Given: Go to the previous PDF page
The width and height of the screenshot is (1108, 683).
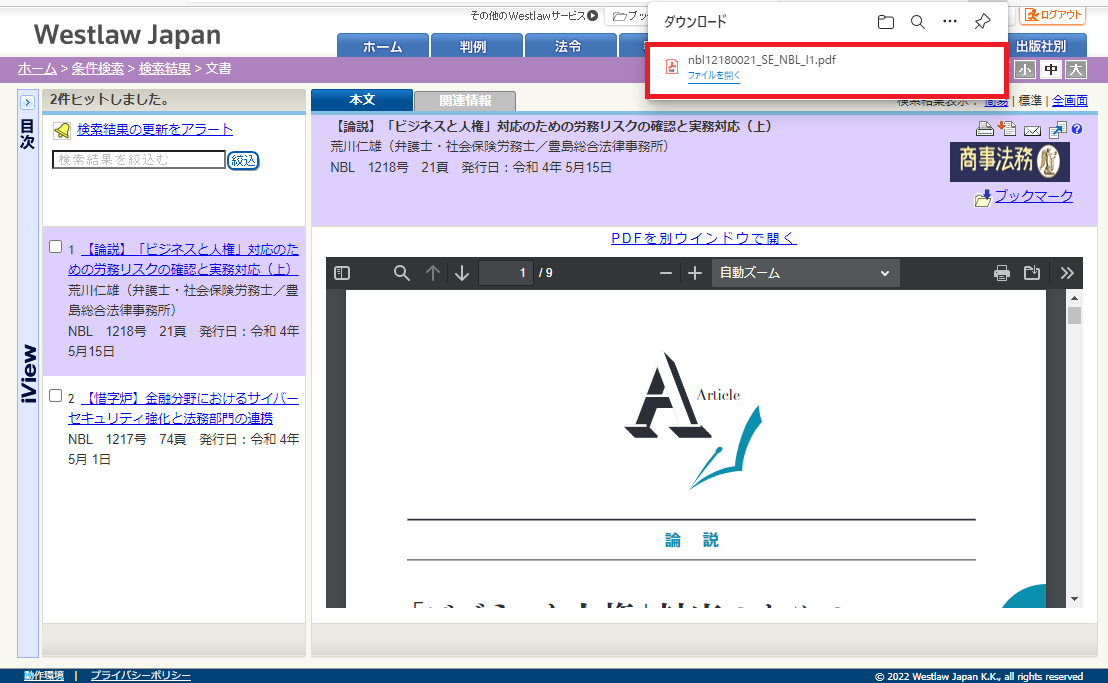Looking at the screenshot, I should click(432, 273).
